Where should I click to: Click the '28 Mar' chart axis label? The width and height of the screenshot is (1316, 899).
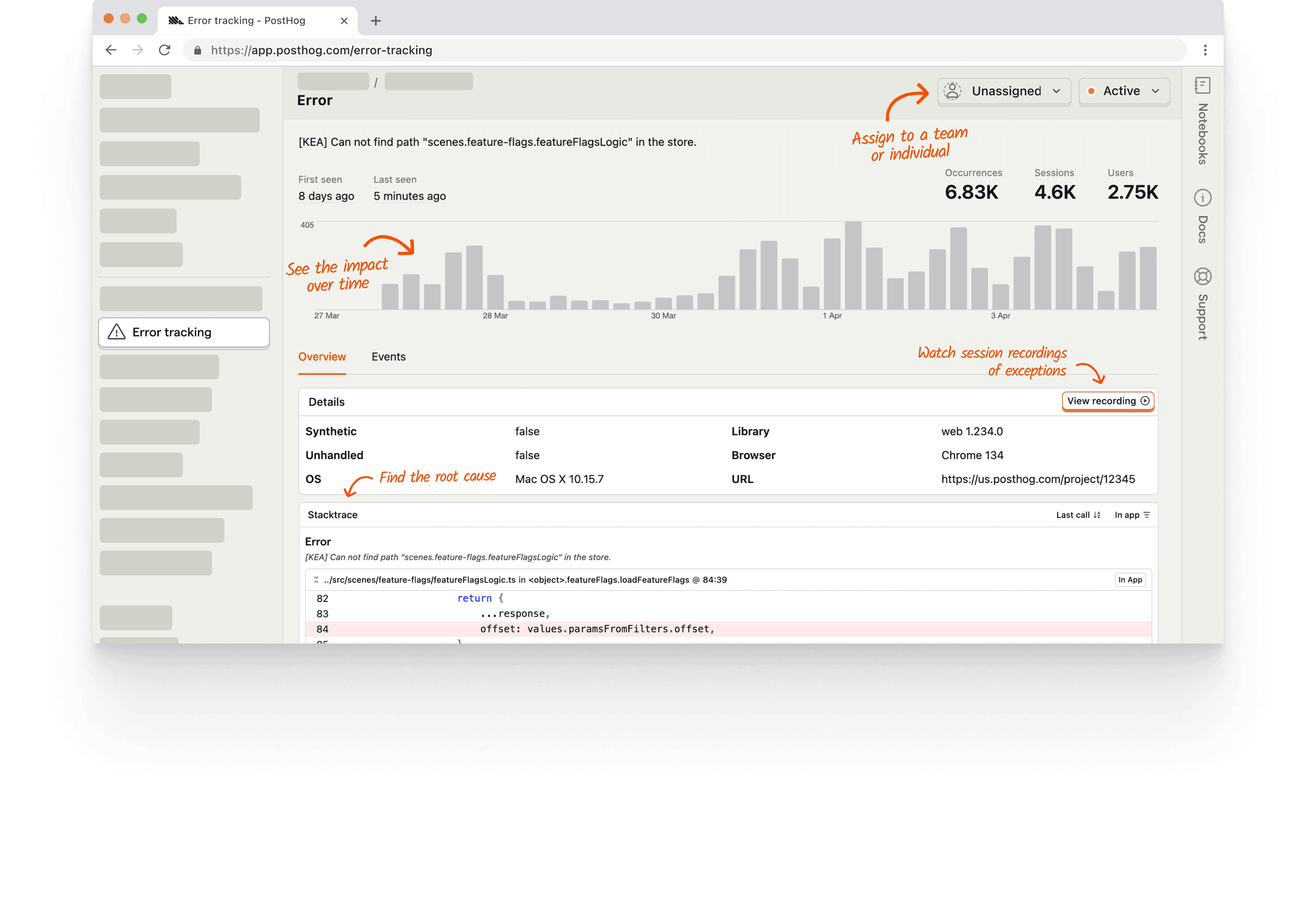(495, 316)
